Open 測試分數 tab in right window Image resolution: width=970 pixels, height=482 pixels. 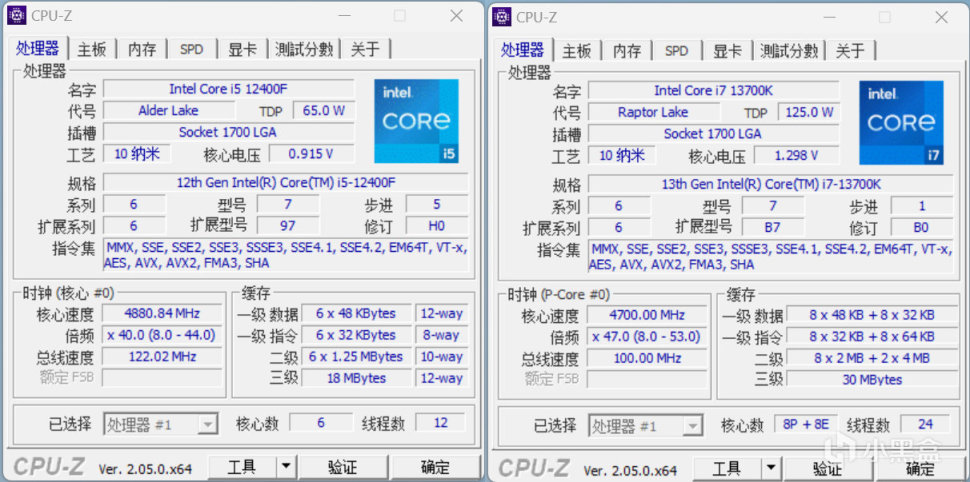tap(789, 51)
